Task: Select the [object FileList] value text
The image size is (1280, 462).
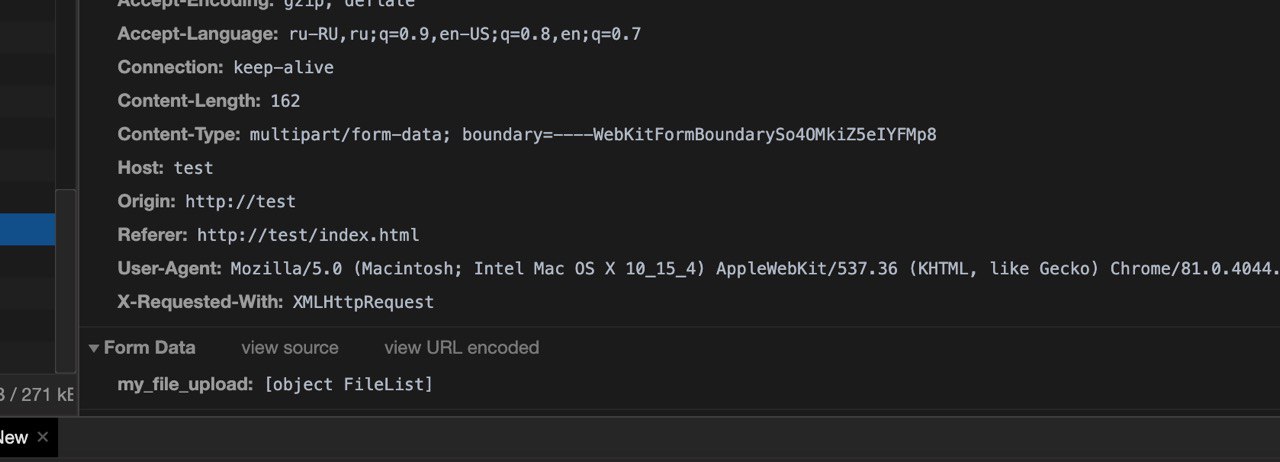Action: click(349, 384)
